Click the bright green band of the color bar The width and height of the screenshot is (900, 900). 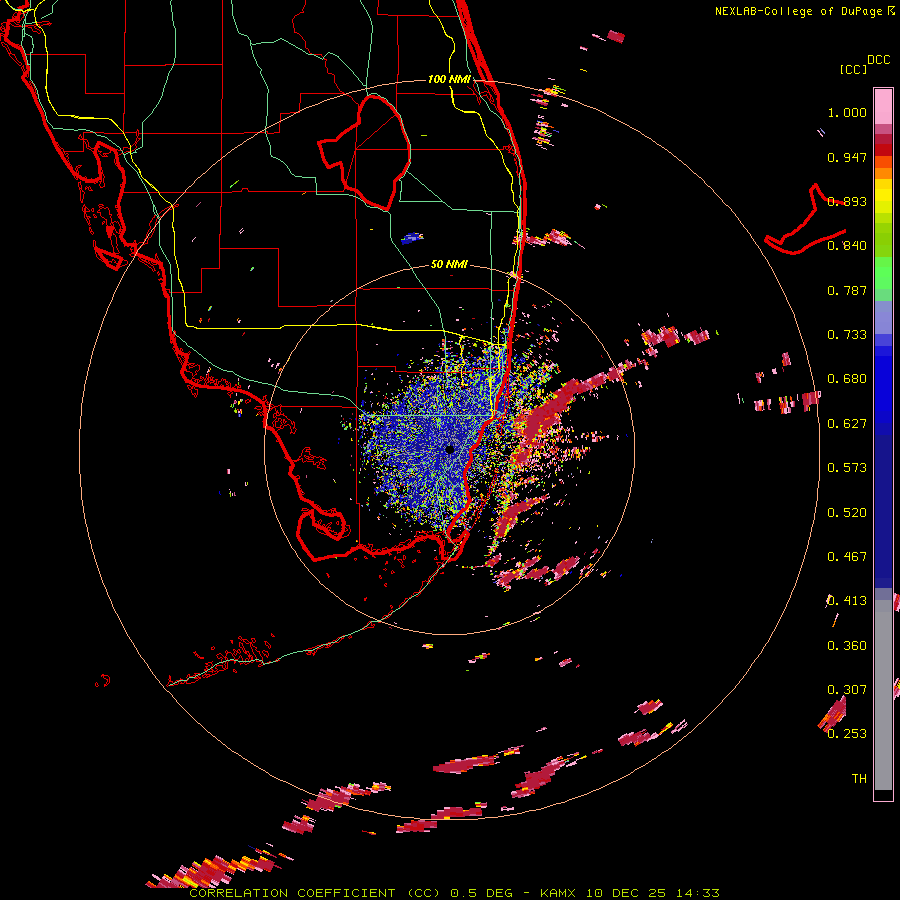(883, 273)
